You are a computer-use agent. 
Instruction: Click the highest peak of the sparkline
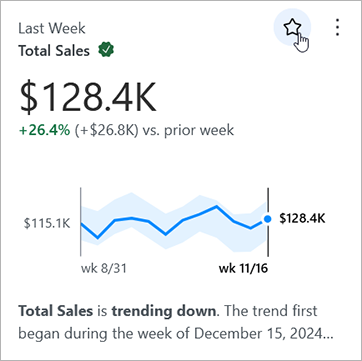217,206
